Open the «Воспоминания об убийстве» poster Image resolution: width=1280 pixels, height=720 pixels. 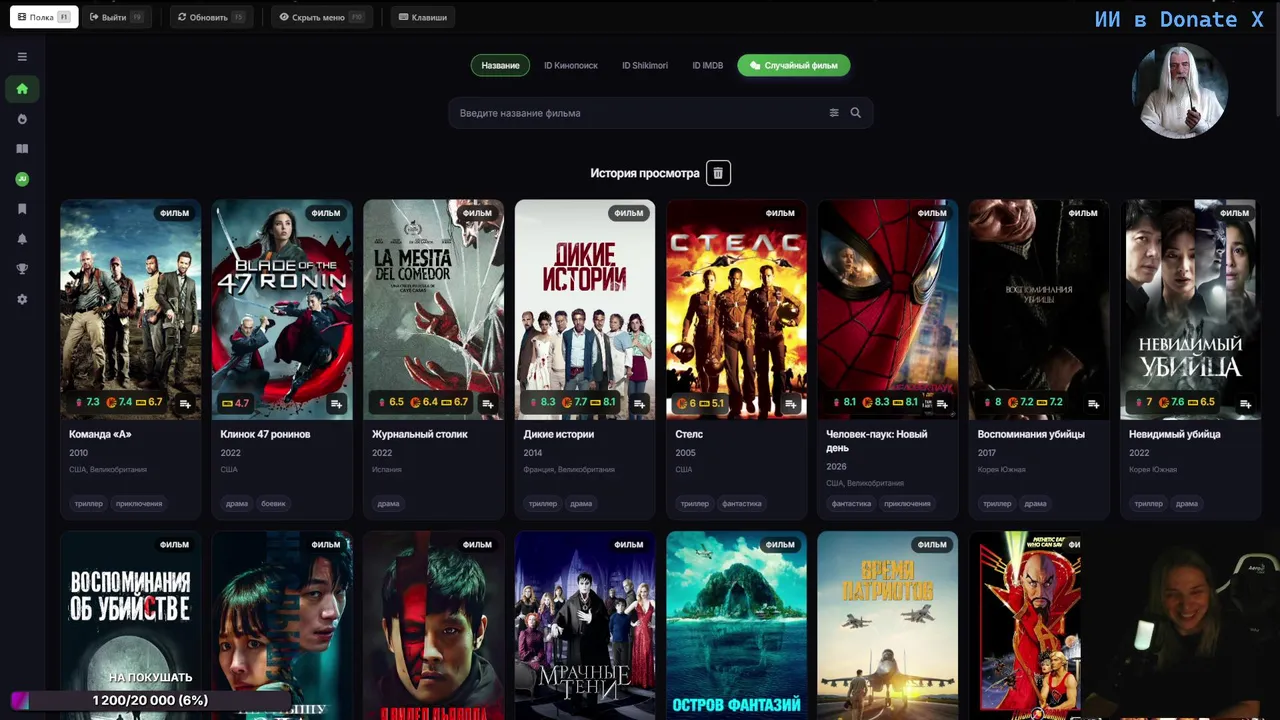coord(131,626)
